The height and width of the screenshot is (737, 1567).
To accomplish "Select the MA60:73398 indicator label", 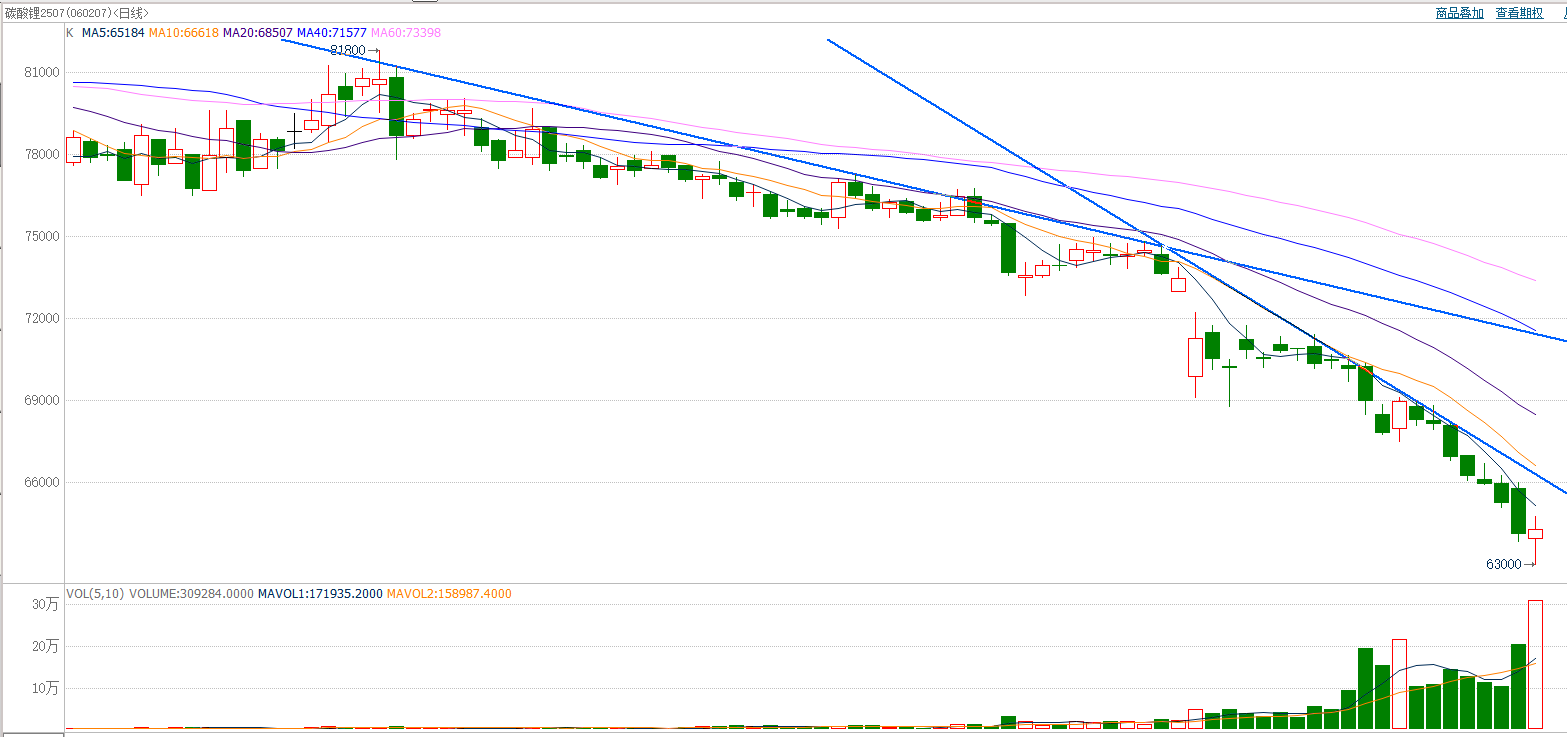I will pyautogui.click(x=404, y=33).
